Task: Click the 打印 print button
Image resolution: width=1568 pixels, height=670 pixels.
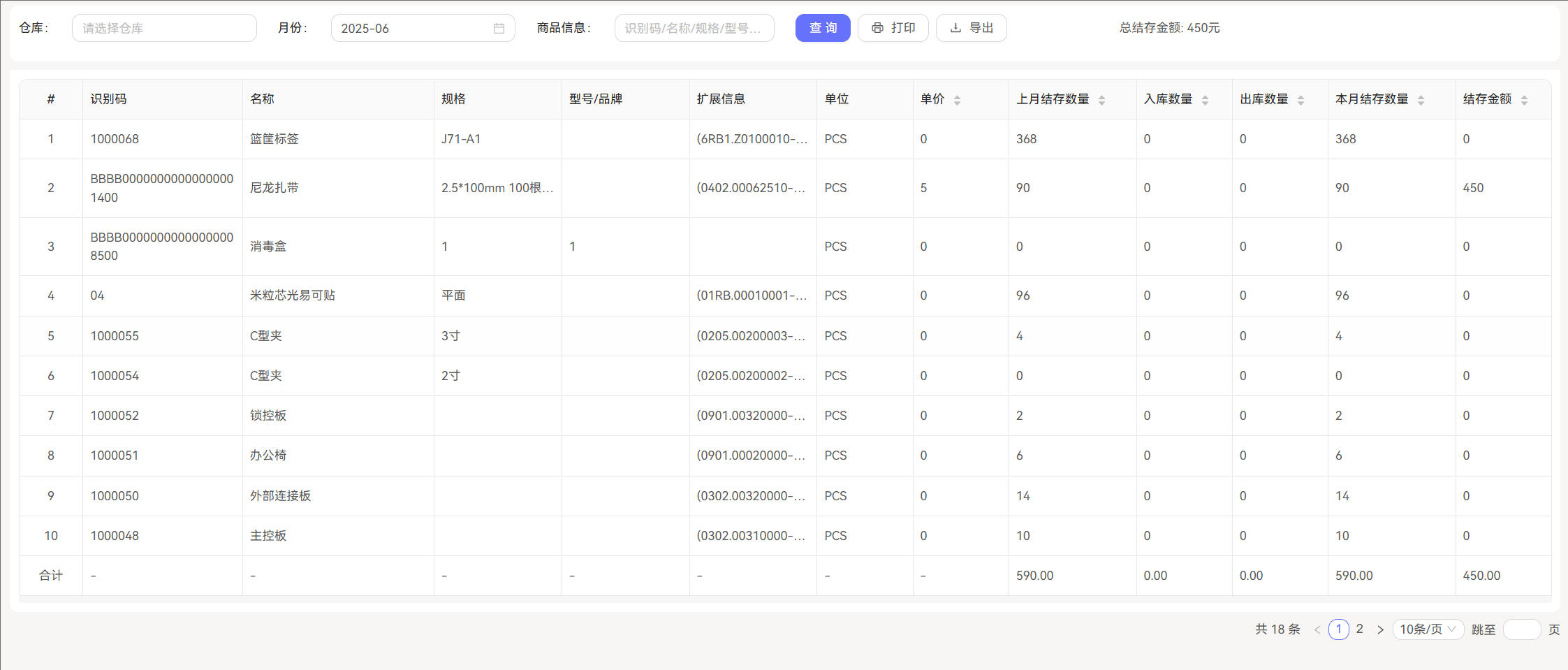Action: [893, 28]
